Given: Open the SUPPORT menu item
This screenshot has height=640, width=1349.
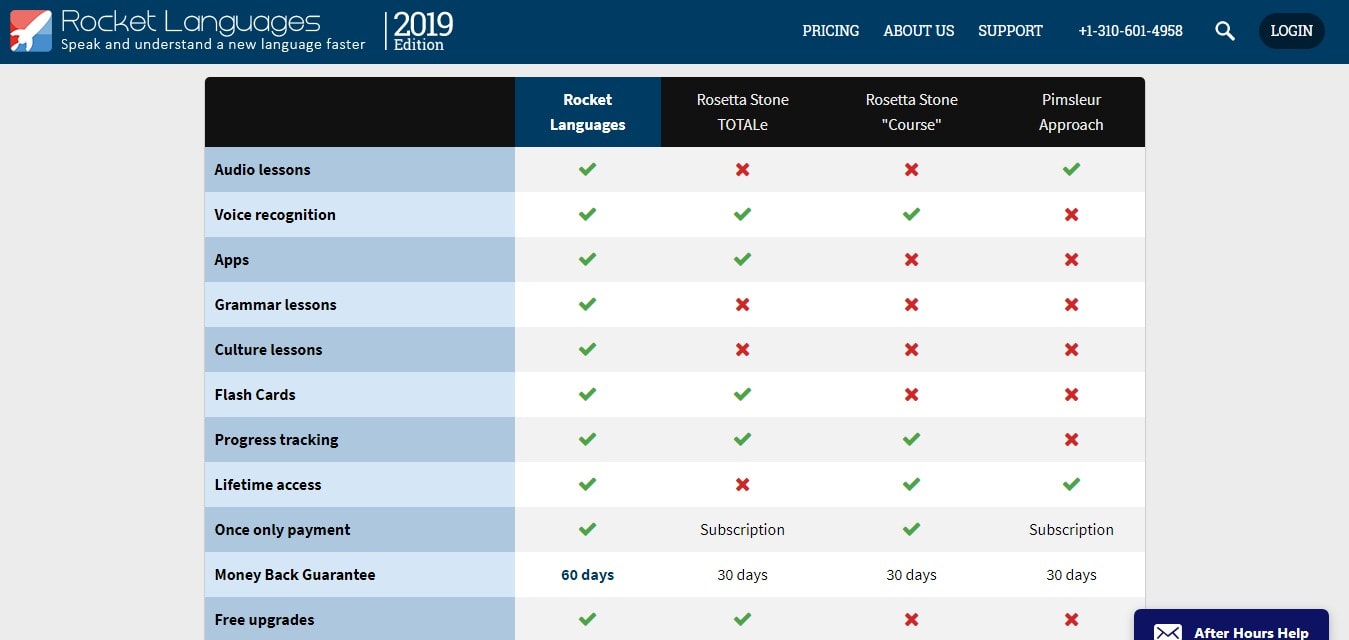Looking at the screenshot, I should pyautogui.click(x=1010, y=31).
